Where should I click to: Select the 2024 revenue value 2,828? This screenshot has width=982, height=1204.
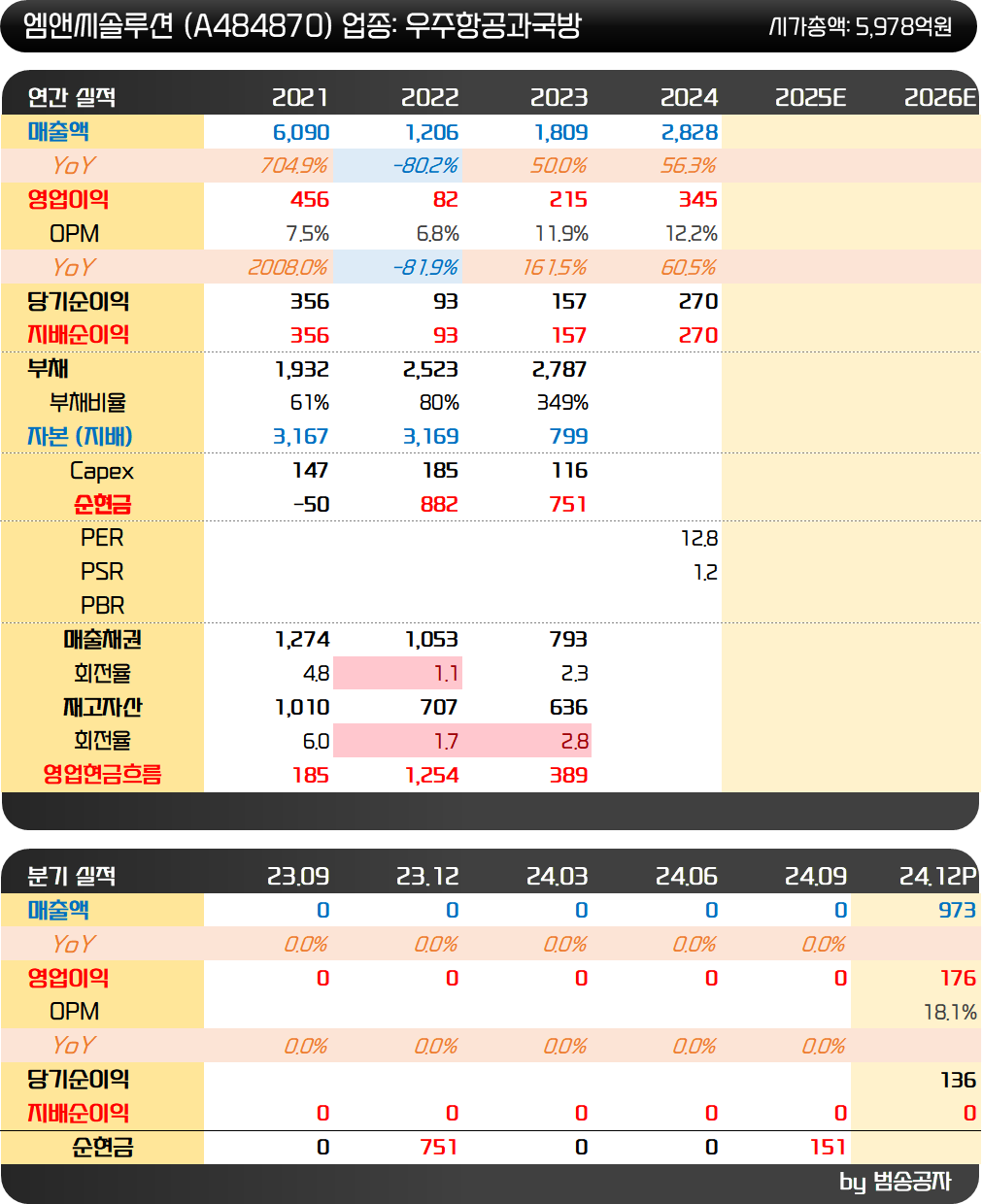690,132
